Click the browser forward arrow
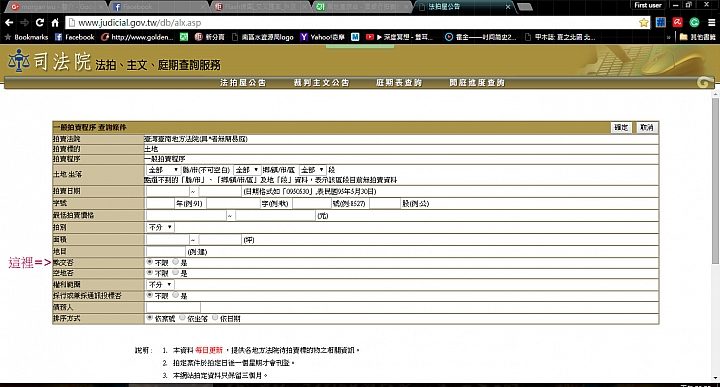This screenshot has width=720, height=387. (24, 22)
